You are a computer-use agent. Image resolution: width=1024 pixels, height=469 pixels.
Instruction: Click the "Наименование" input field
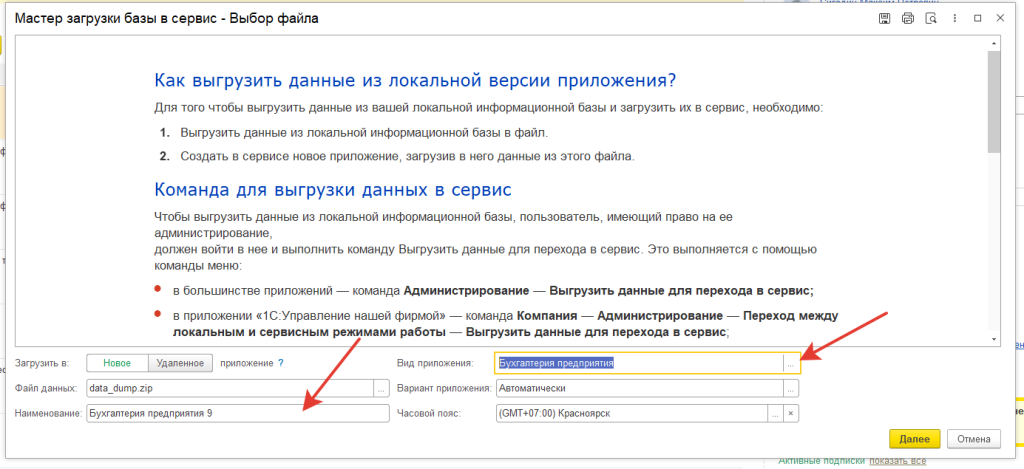[x=237, y=413]
